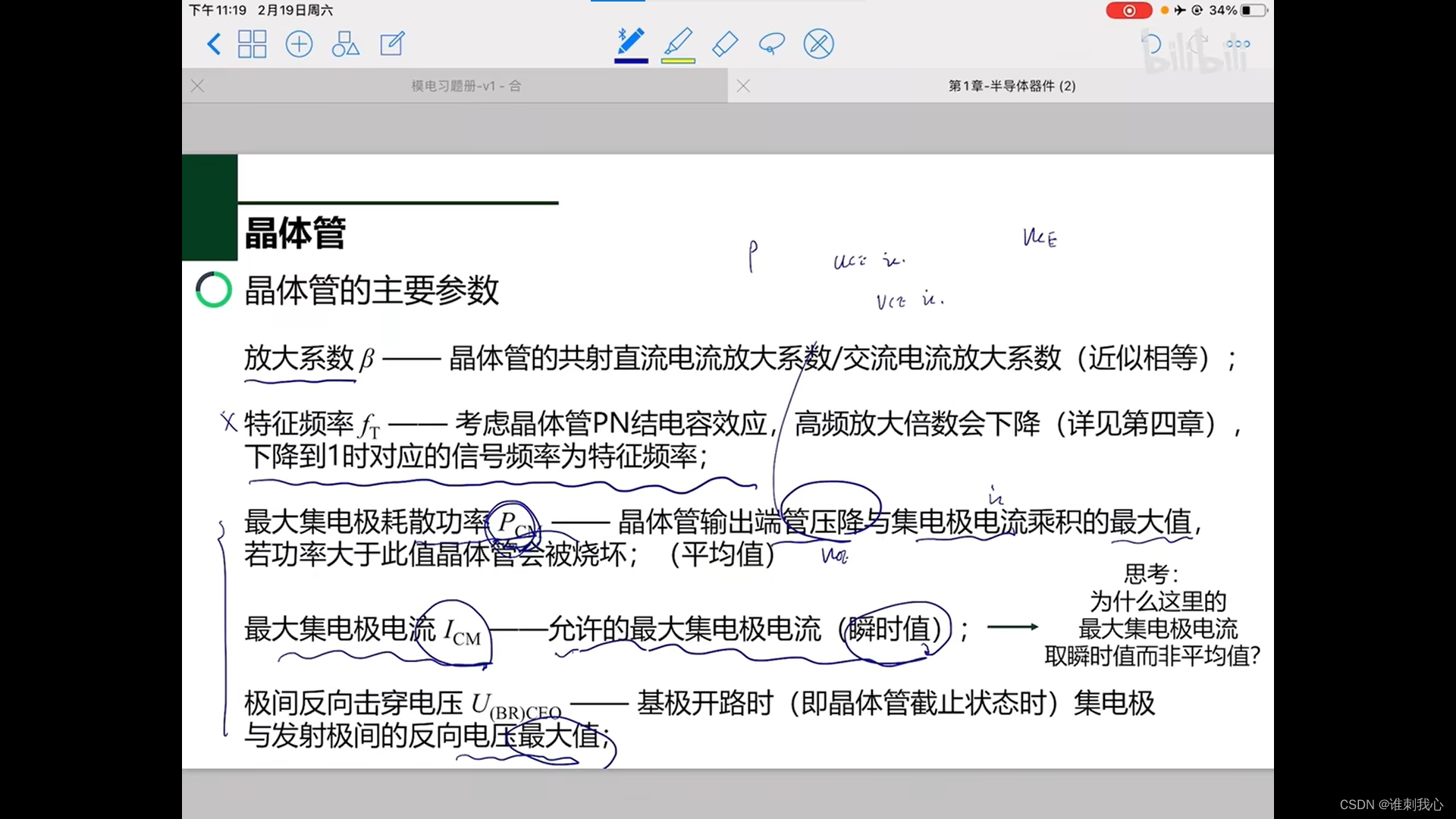This screenshot has height=819, width=1456.
Task: Click the undo arrow
Action: coord(1151,44)
